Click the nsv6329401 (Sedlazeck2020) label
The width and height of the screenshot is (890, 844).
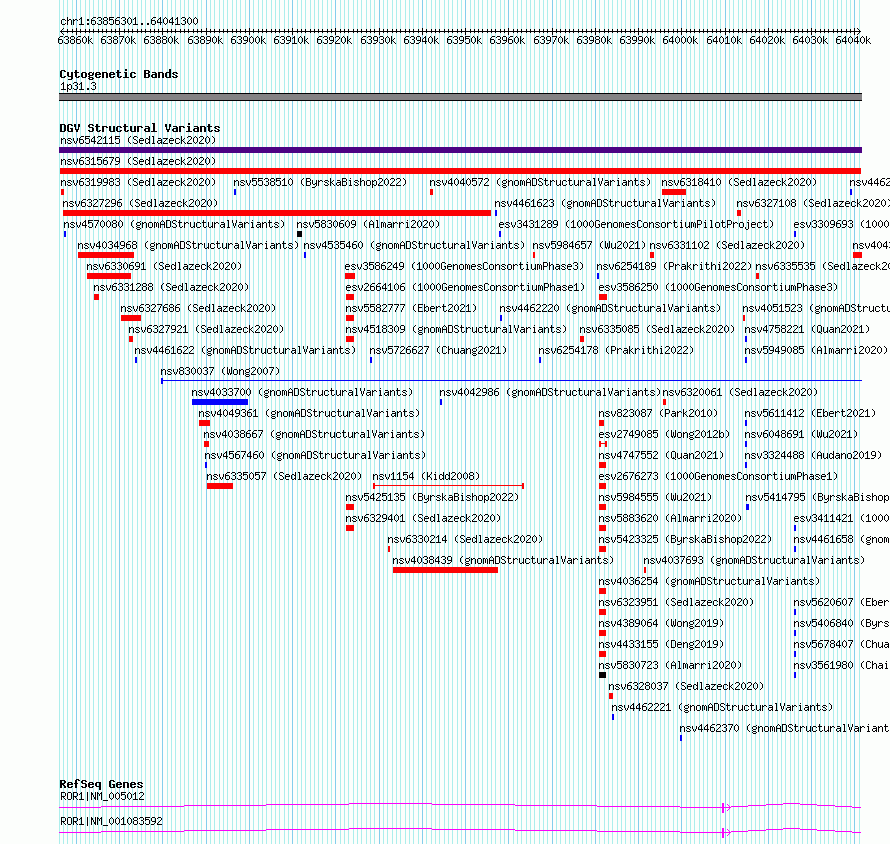coord(423,518)
